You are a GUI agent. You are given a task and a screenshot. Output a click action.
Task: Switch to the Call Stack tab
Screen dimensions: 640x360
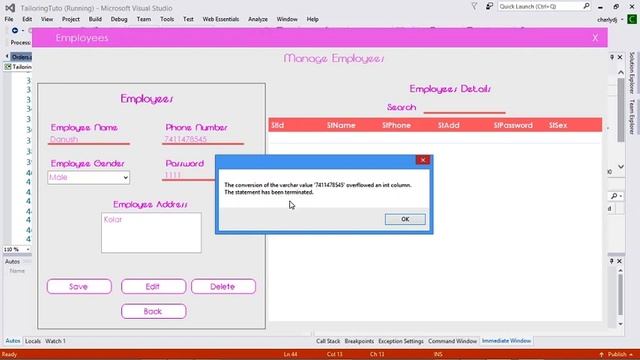pos(328,341)
